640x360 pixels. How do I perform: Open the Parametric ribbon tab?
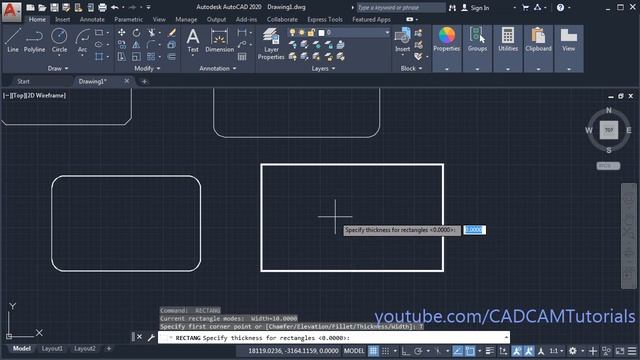(129, 19)
